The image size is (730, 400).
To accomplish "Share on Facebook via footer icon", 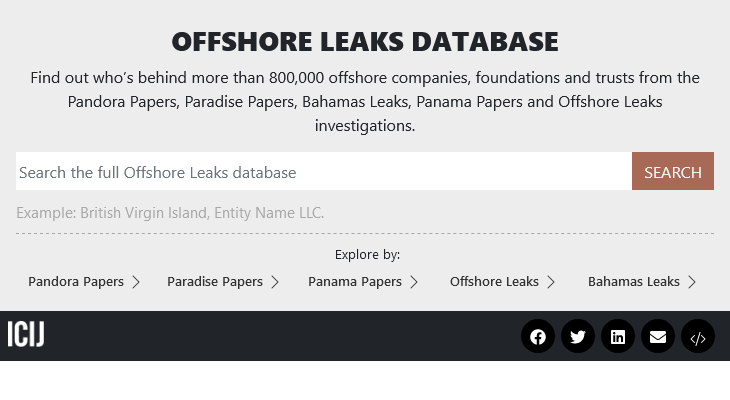I will [538, 336].
